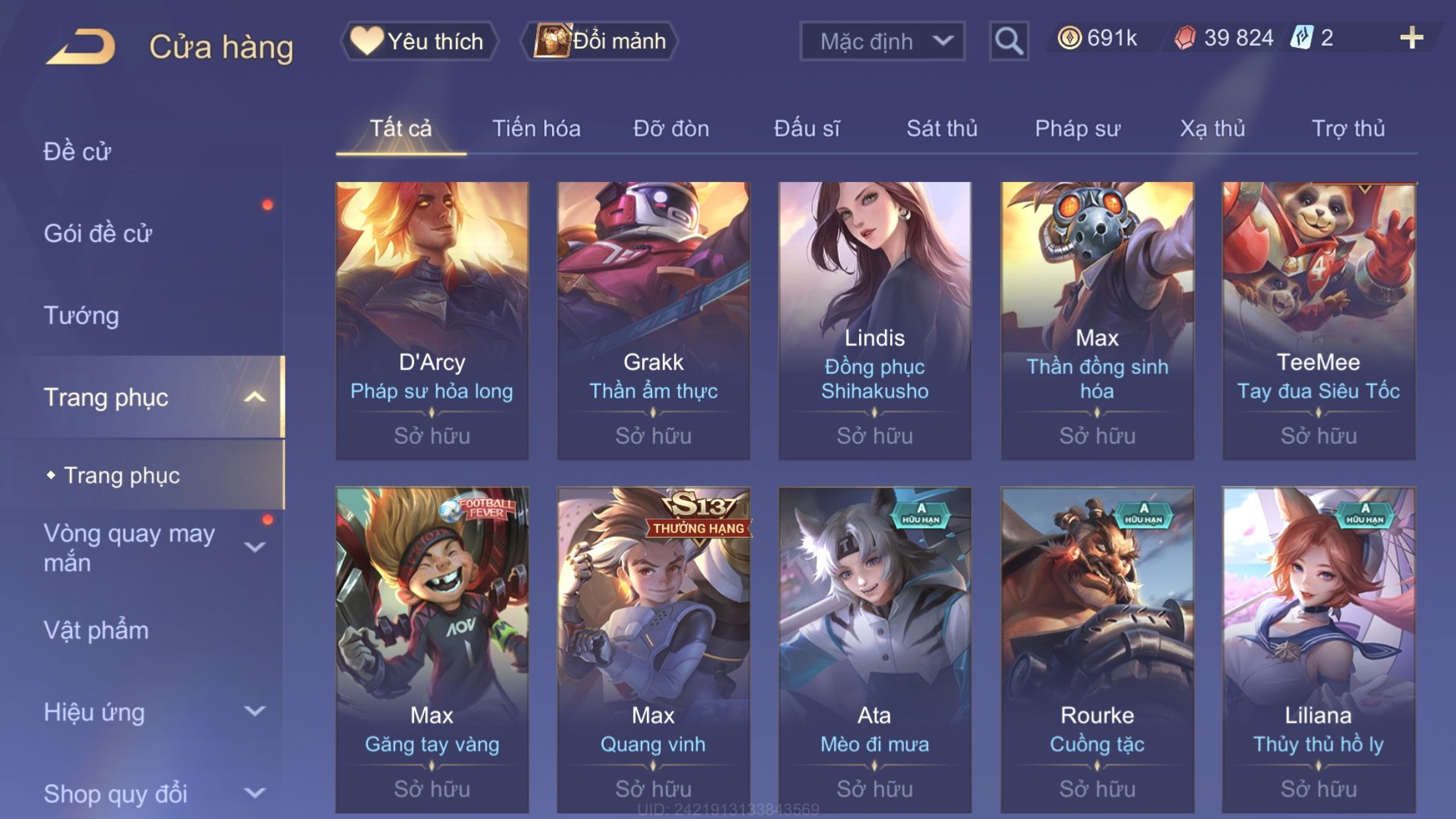Select the Pháp sư tab

tap(1077, 129)
